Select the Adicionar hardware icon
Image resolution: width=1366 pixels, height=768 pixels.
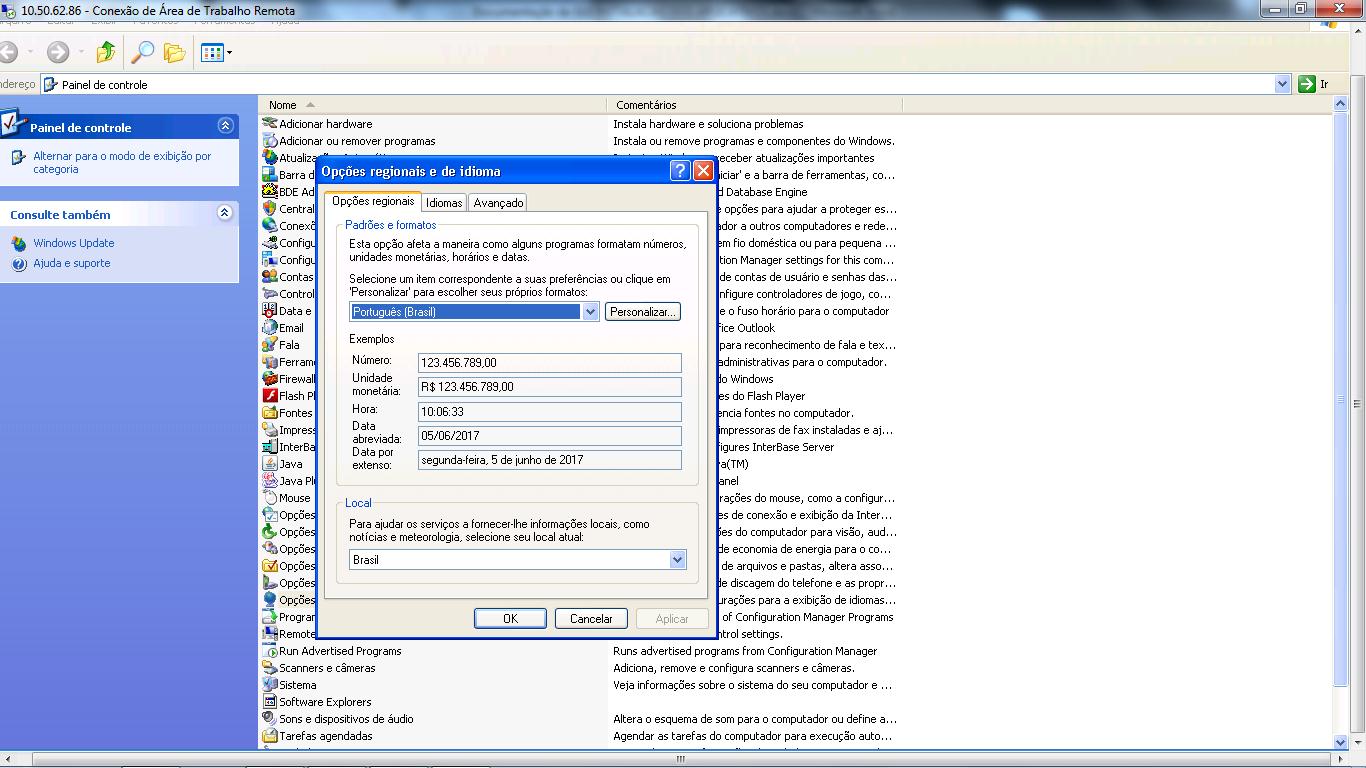pyautogui.click(x=269, y=124)
